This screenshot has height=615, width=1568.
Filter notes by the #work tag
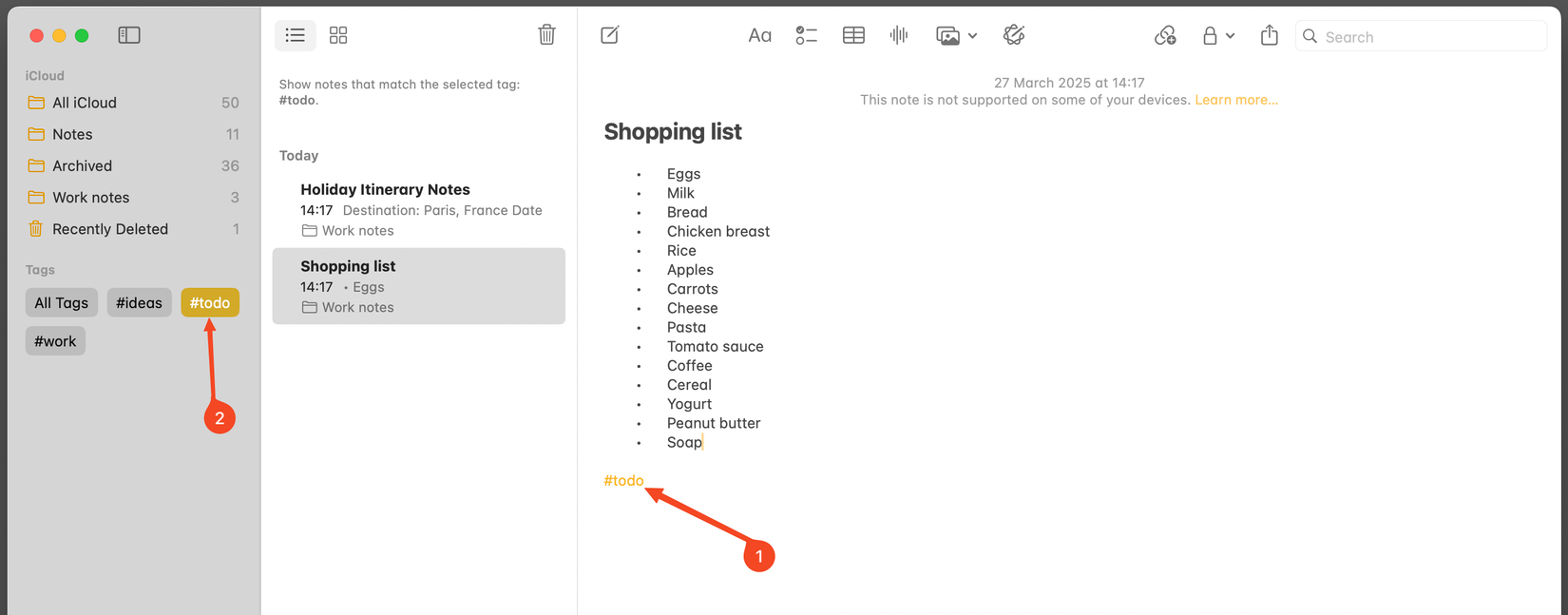coord(55,340)
